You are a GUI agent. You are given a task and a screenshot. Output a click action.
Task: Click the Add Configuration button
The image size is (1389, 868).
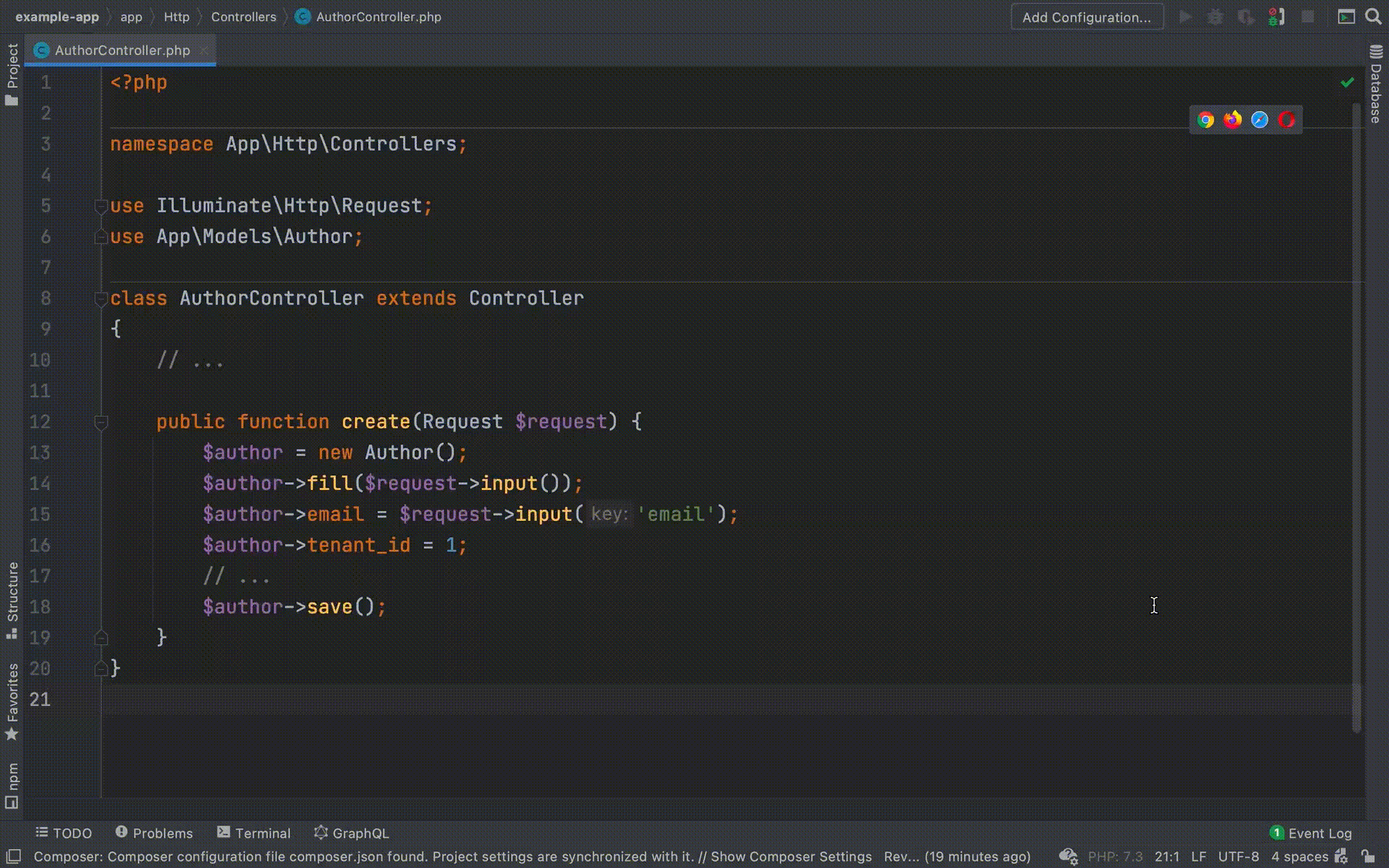1087,17
